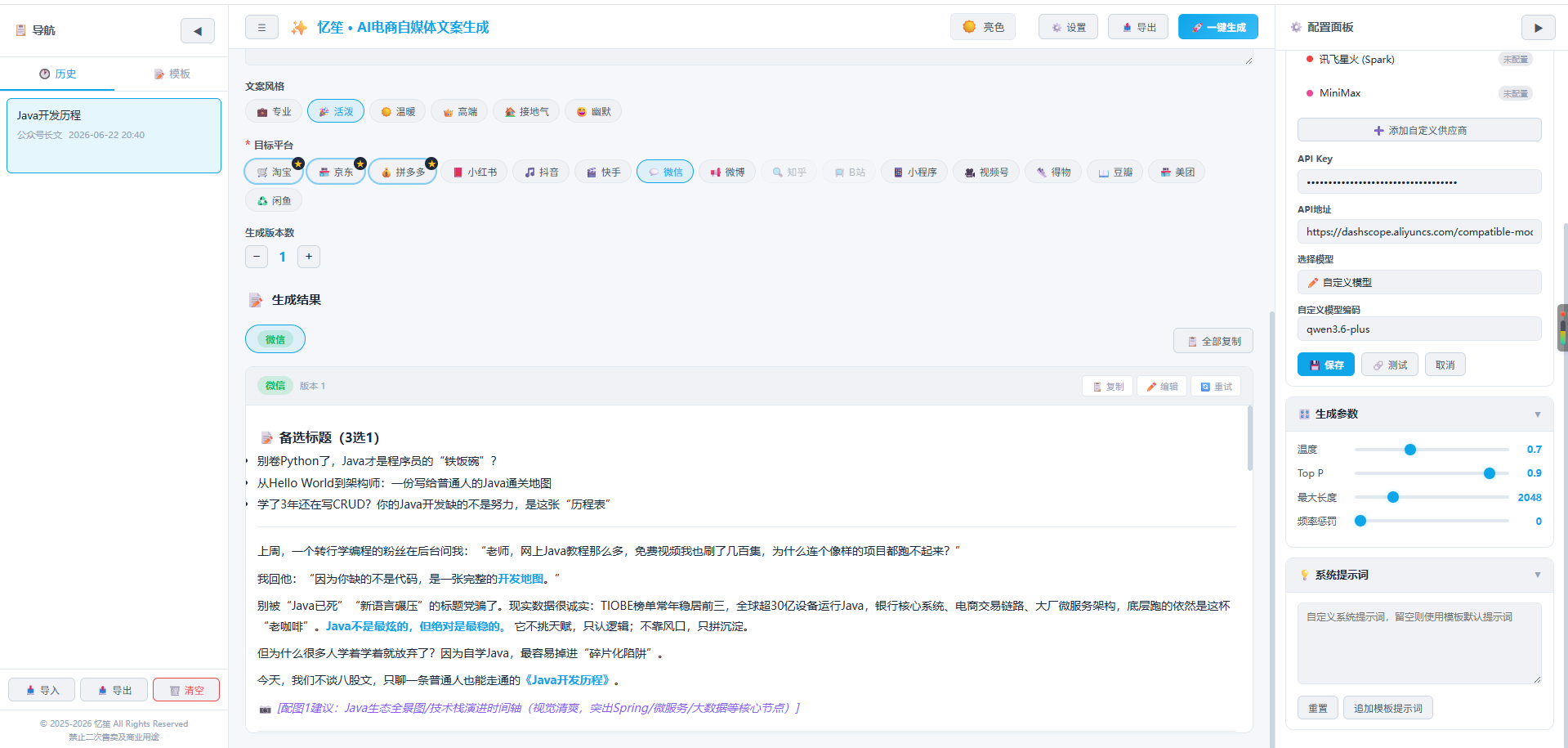Toggle the 小红书 target platform

[475, 172]
